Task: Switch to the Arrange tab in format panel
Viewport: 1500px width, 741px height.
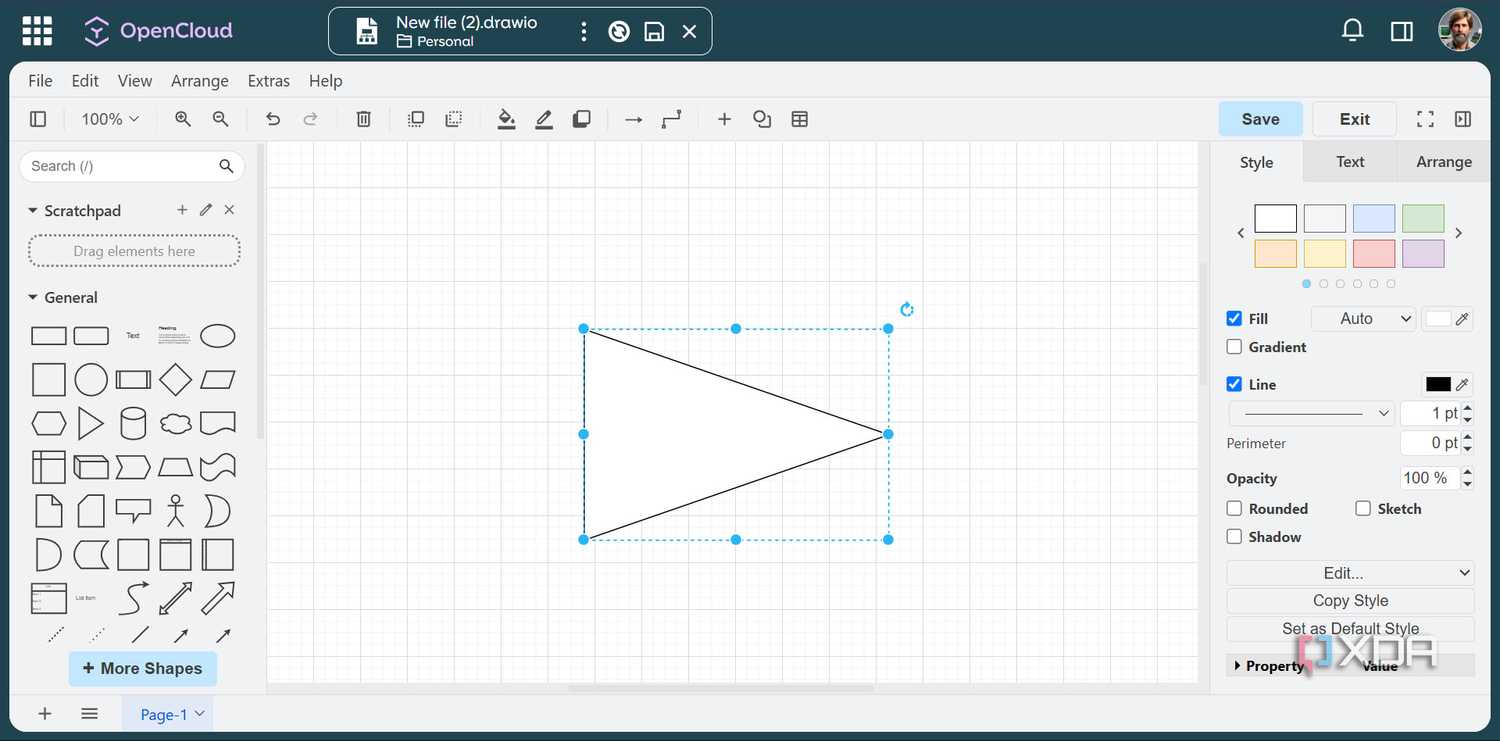Action: [x=1444, y=162]
